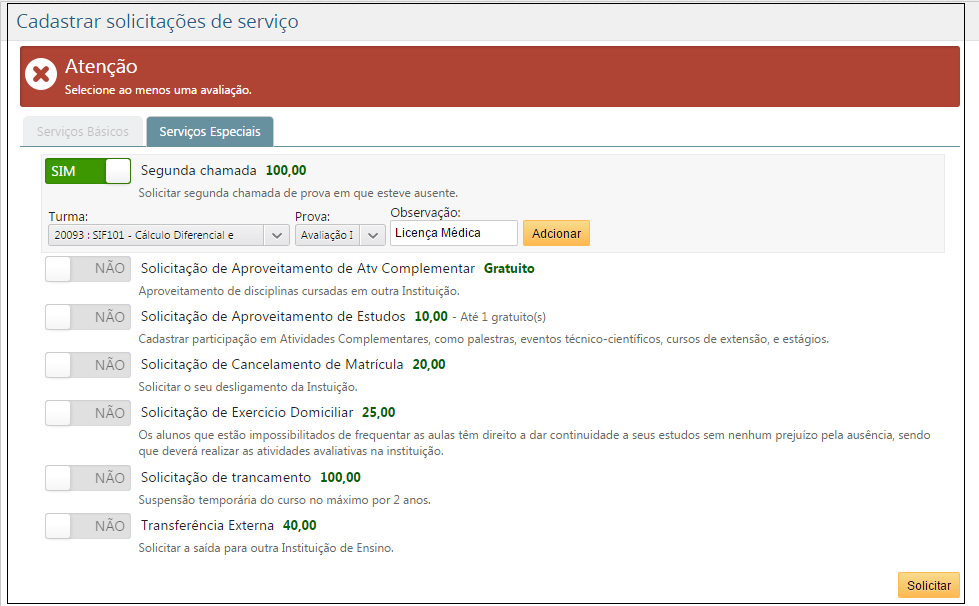The image size is (979, 606).
Task: Enable the Cancelamento de Matrícula switch
Action: point(88,365)
